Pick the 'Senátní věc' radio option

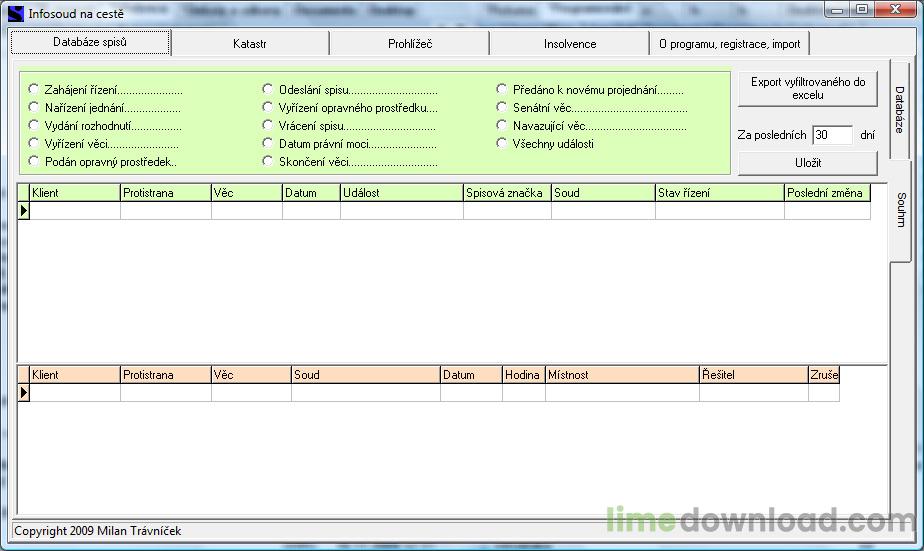point(503,107)
